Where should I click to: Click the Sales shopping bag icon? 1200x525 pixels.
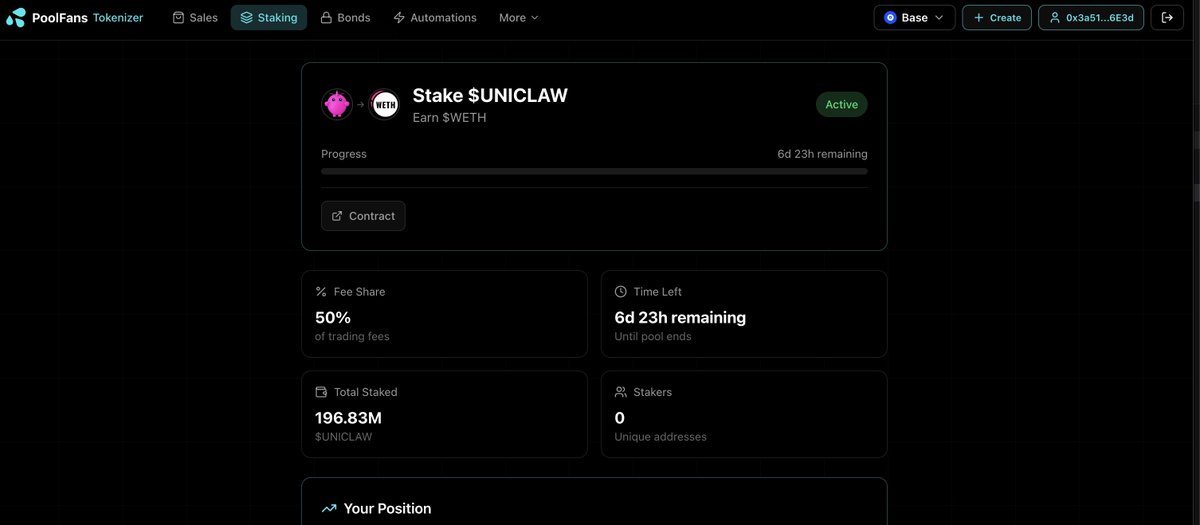coord(179,17)
